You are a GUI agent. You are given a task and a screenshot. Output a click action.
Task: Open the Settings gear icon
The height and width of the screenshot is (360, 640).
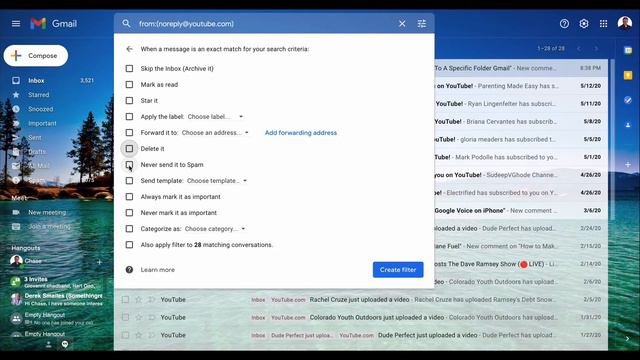(x=584, y=24)
